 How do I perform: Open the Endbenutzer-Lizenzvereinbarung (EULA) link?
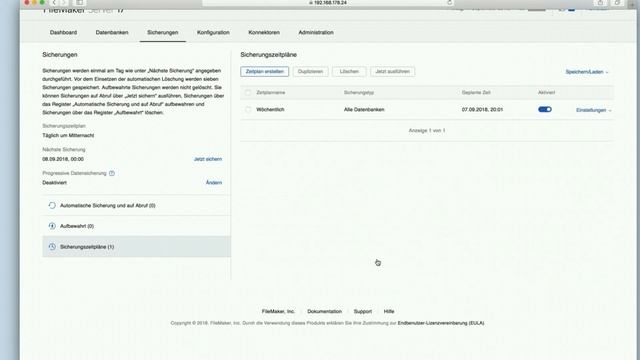441,323
